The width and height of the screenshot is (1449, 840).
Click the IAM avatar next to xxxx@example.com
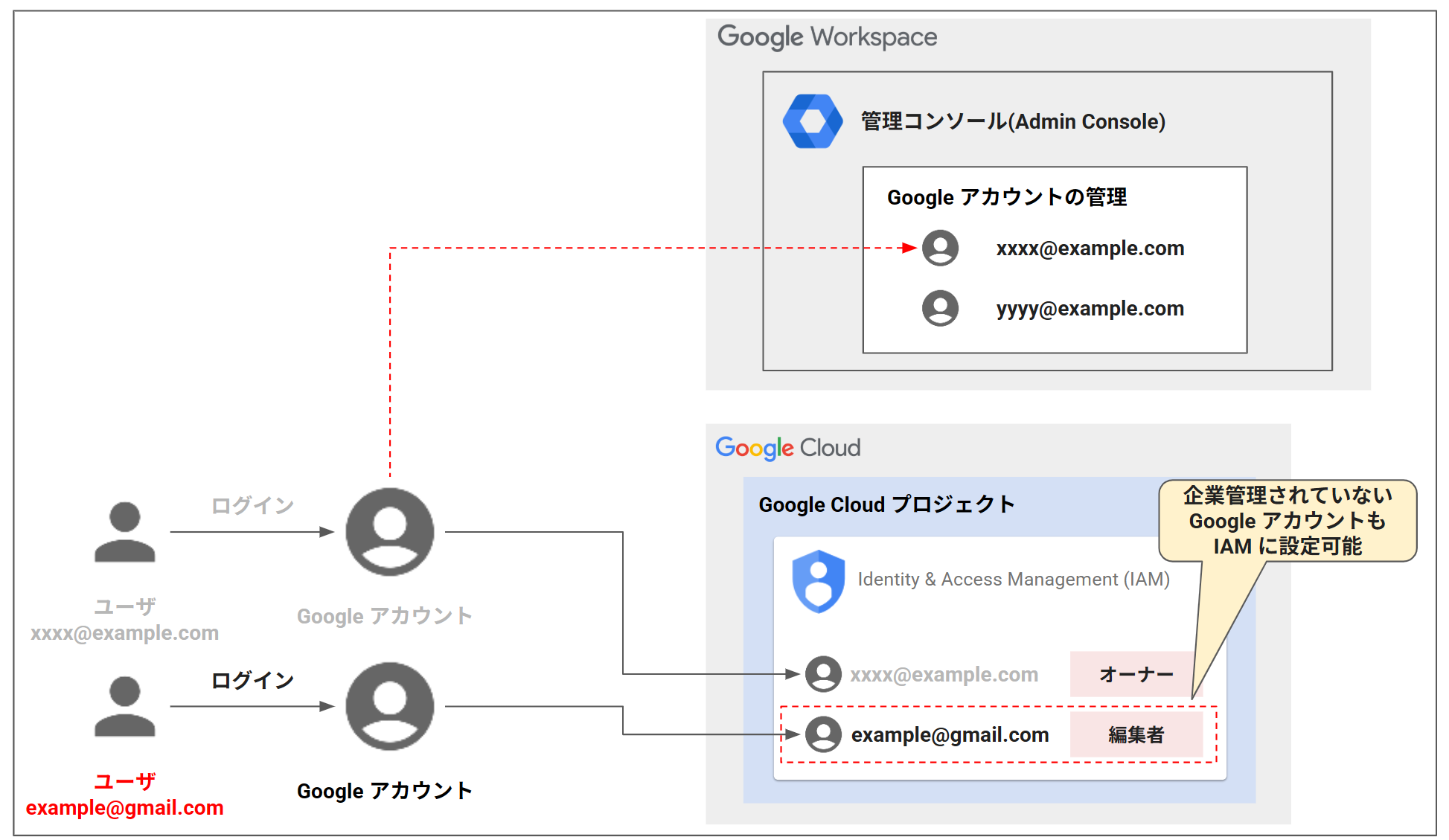coord(823,674)
